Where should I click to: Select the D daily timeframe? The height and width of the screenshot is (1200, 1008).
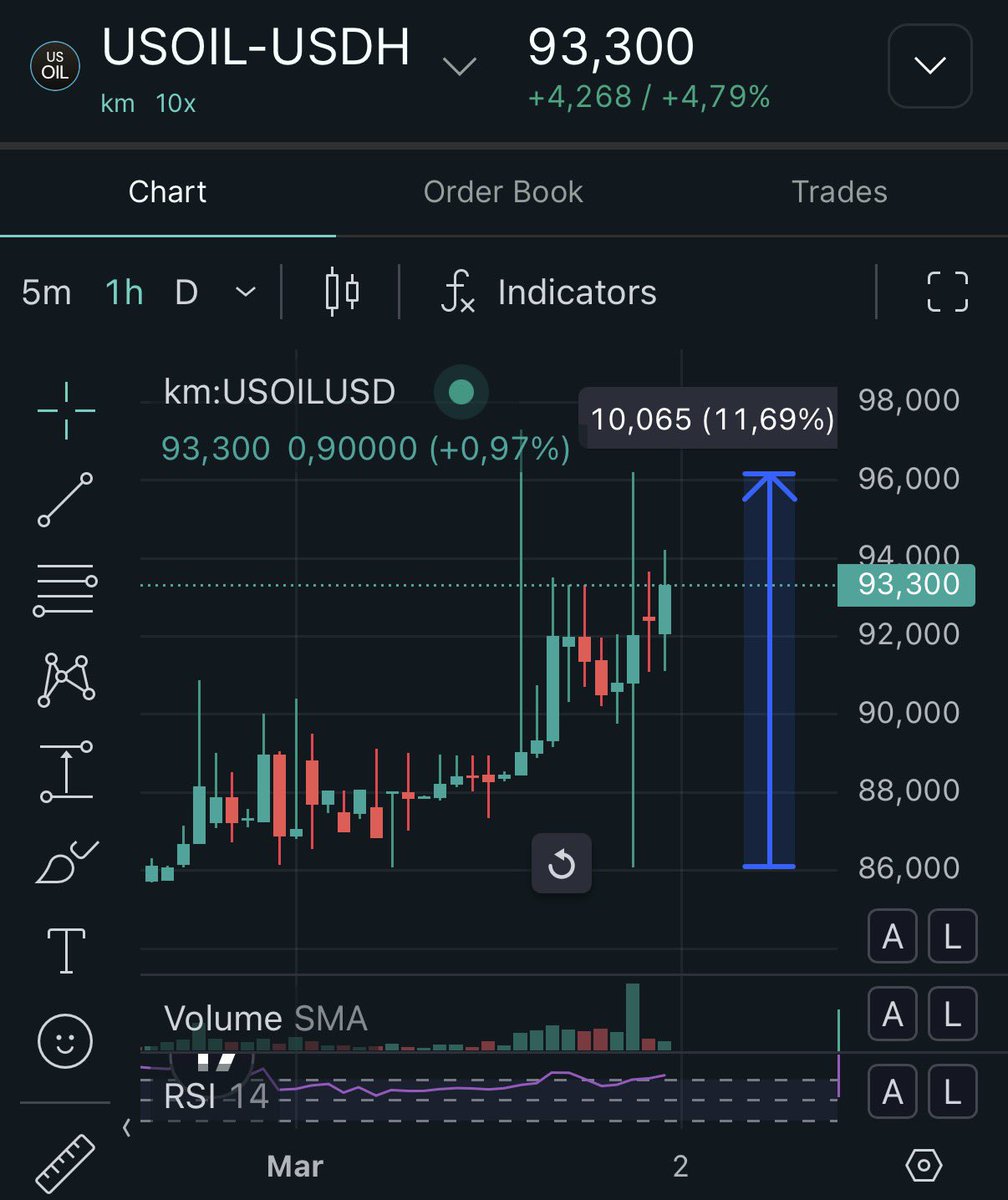click(x=186, y=293)
